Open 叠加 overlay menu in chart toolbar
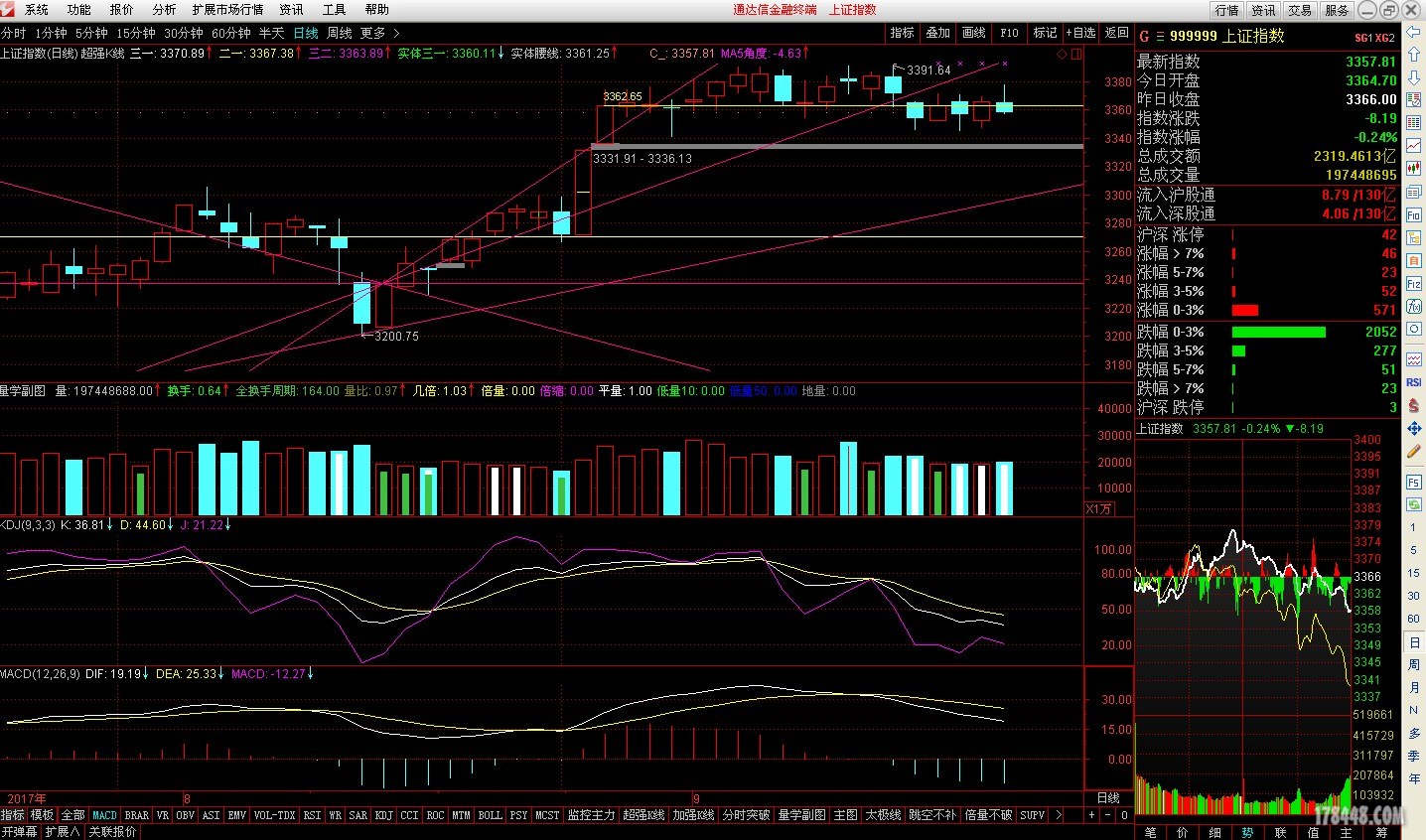Screen dimensions: 1426x840 [938, 33]
